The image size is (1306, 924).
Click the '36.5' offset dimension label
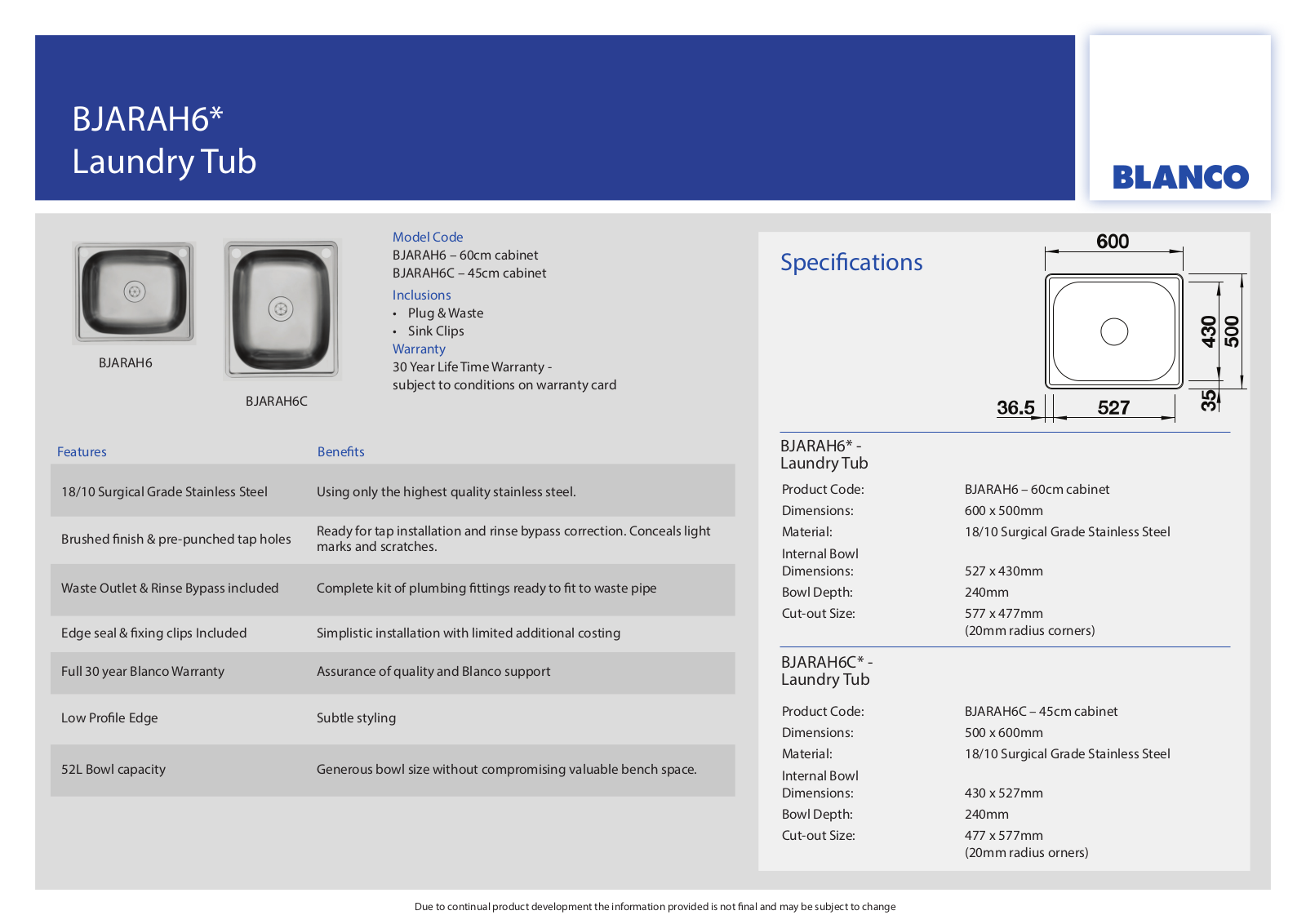(1015, 407)
